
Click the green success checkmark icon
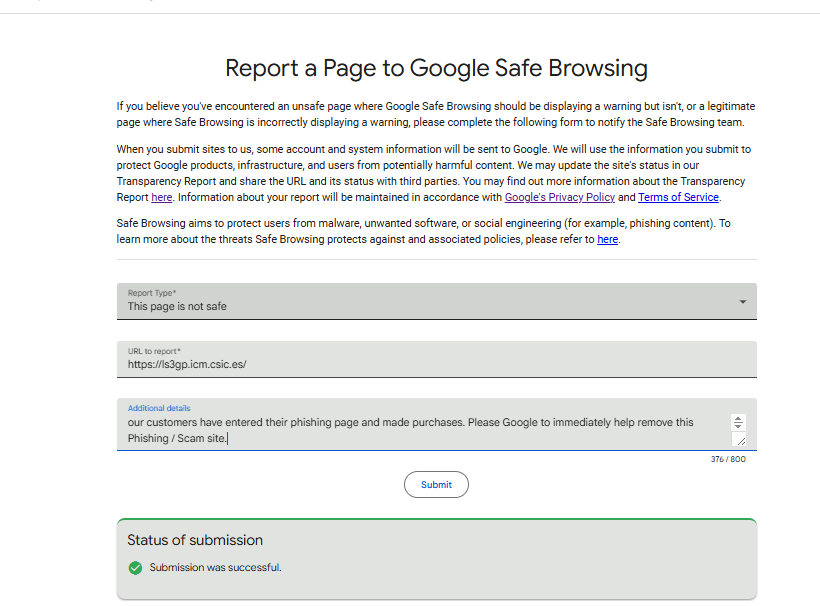pyautogui.click(x=135, y=568)
